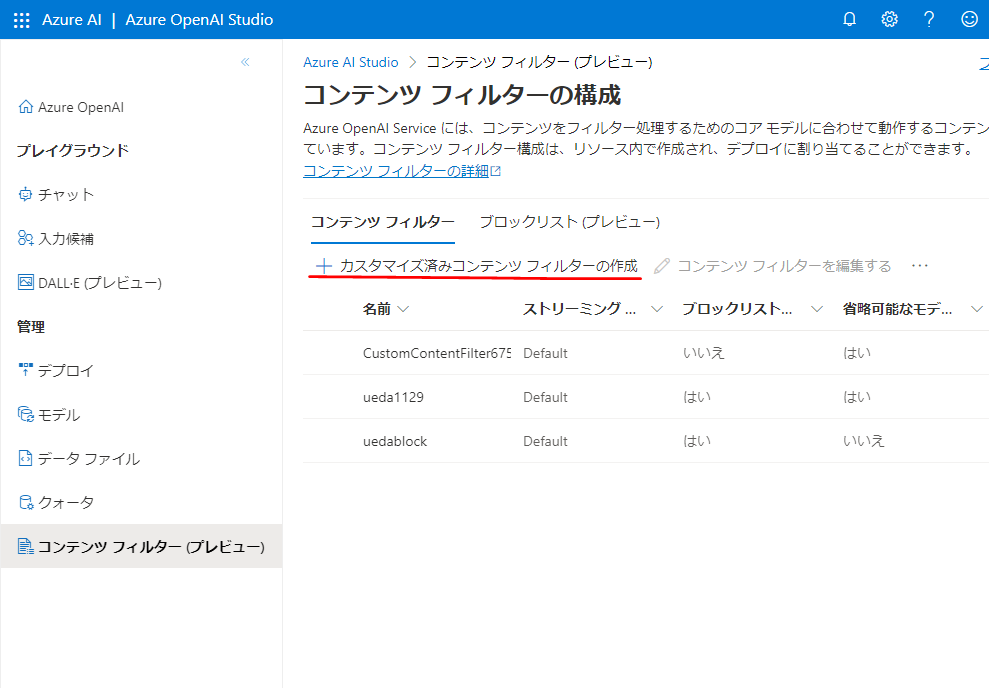Viewport: 989px width, 688px height.
Task: Click Default in the uedablock row
Action: click(x=545, y=441)
